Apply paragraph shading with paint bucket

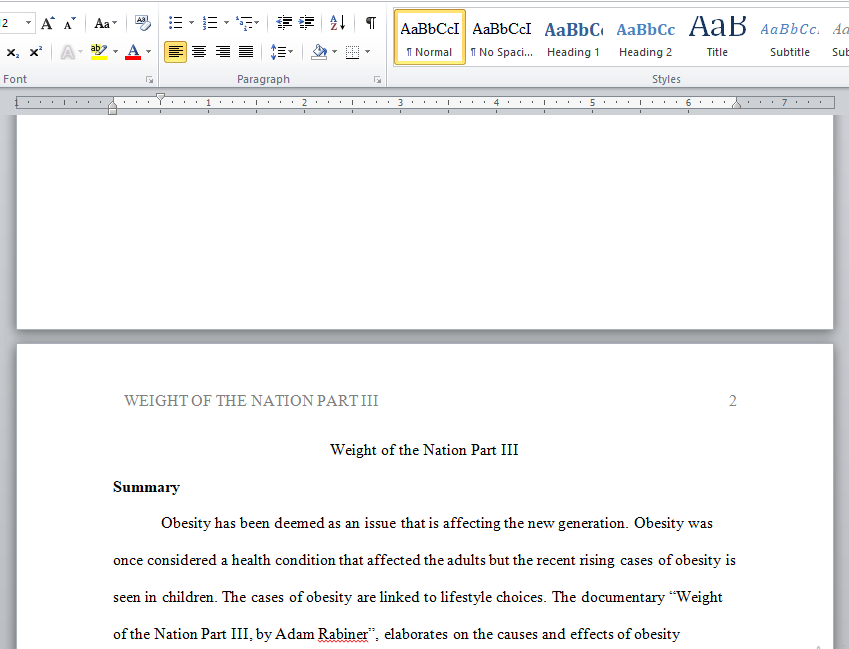319,52
